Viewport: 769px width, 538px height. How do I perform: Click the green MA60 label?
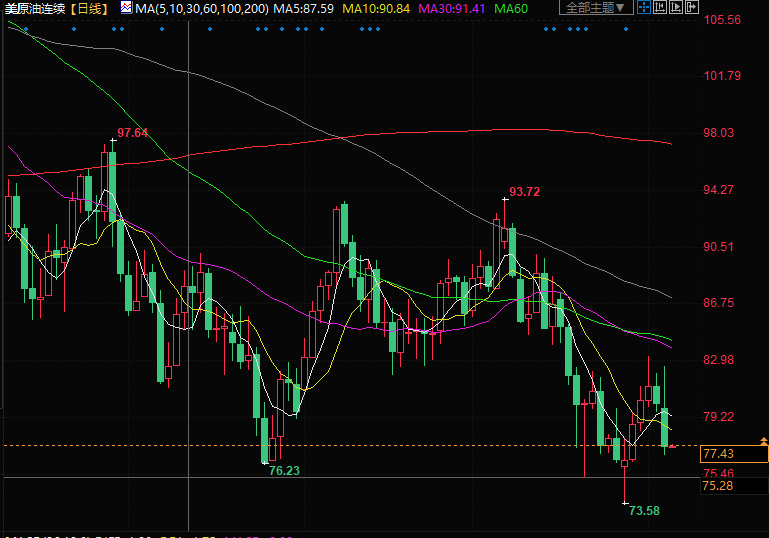[x=511, y=8]
